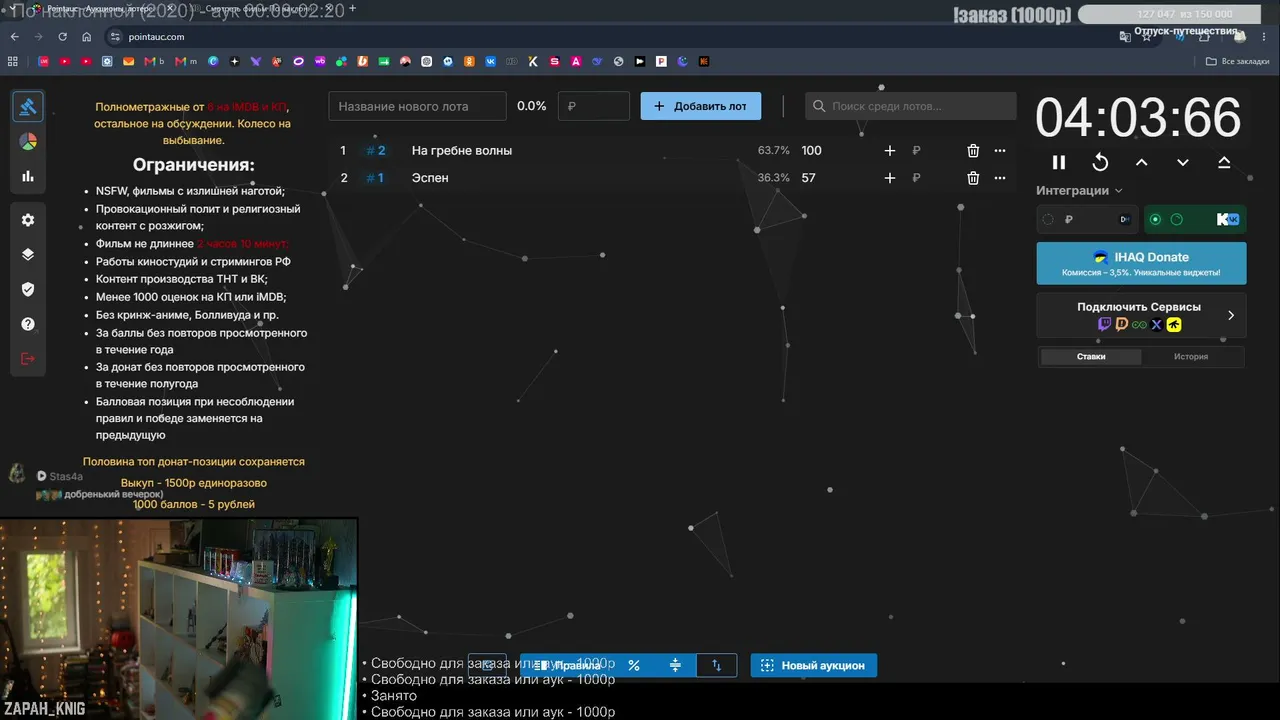Focus the Название нового лота field
Viewport: 1280px width, 720px height.
pos(418,106)
